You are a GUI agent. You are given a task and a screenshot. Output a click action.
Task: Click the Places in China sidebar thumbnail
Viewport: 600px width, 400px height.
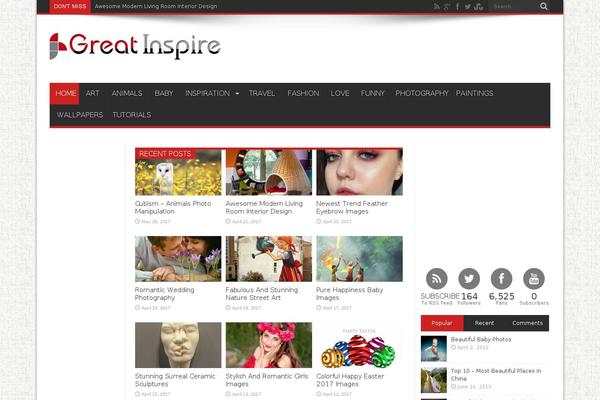coord(434,380)
